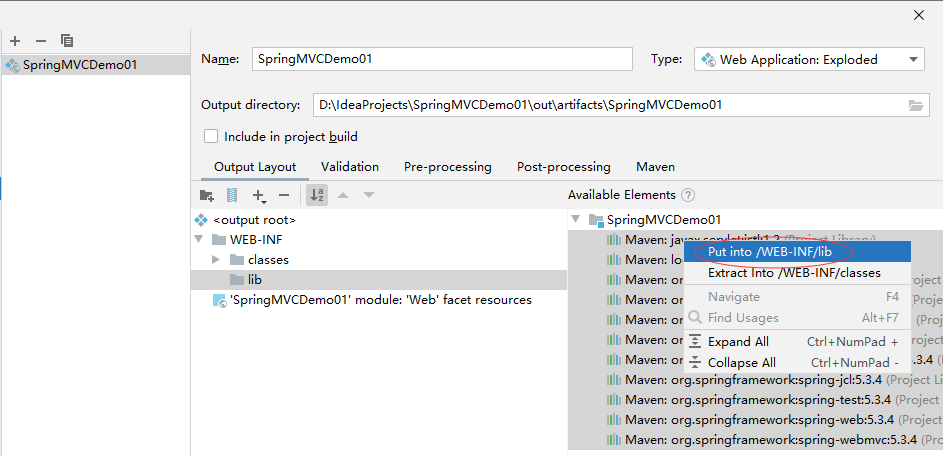Screen dimensions: 943x456
Task: Collapse the SpringMVCDemo01 available elements node
Action: pos(575,220)
